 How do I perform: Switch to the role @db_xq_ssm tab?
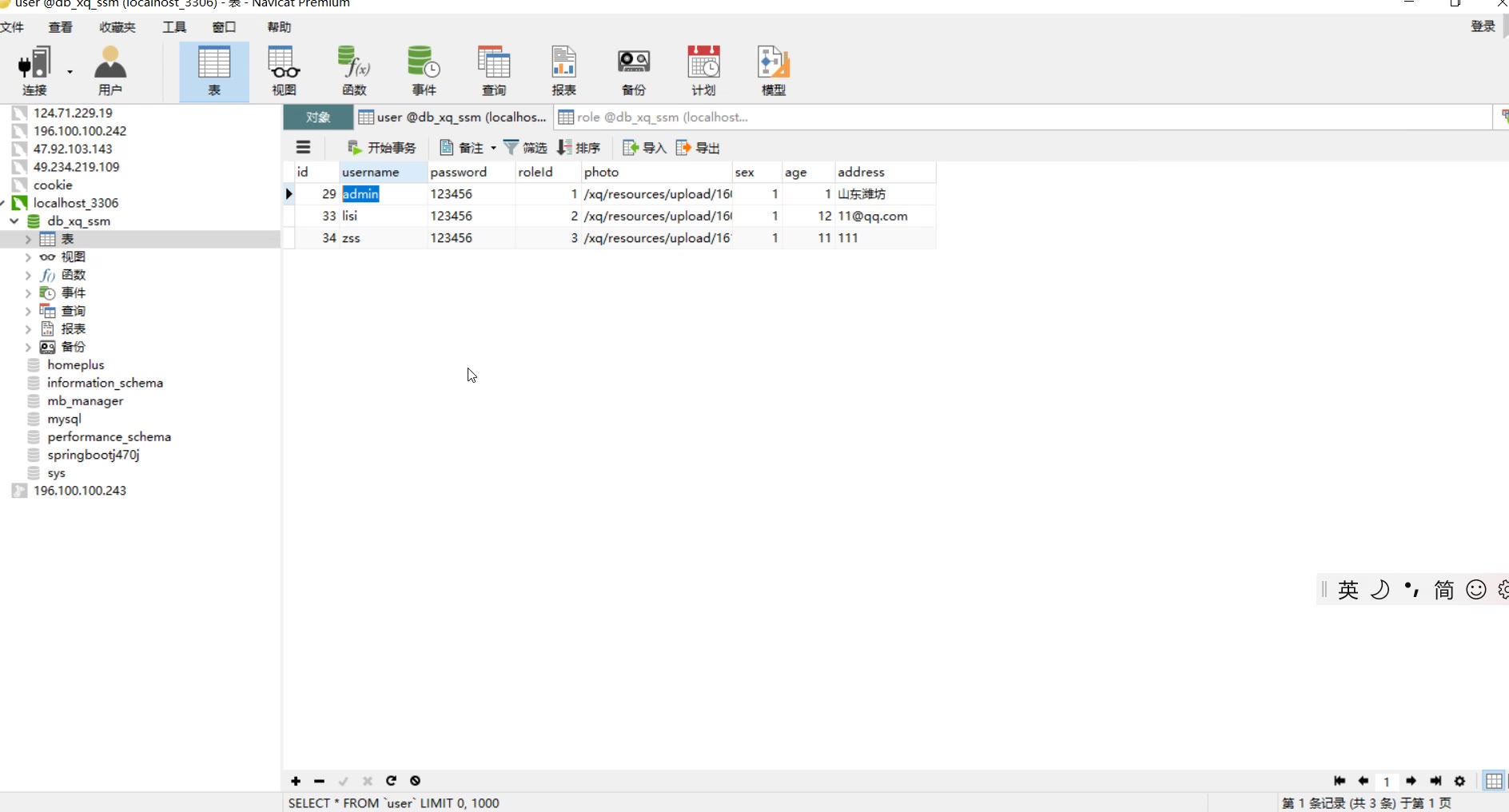[654, 117]
